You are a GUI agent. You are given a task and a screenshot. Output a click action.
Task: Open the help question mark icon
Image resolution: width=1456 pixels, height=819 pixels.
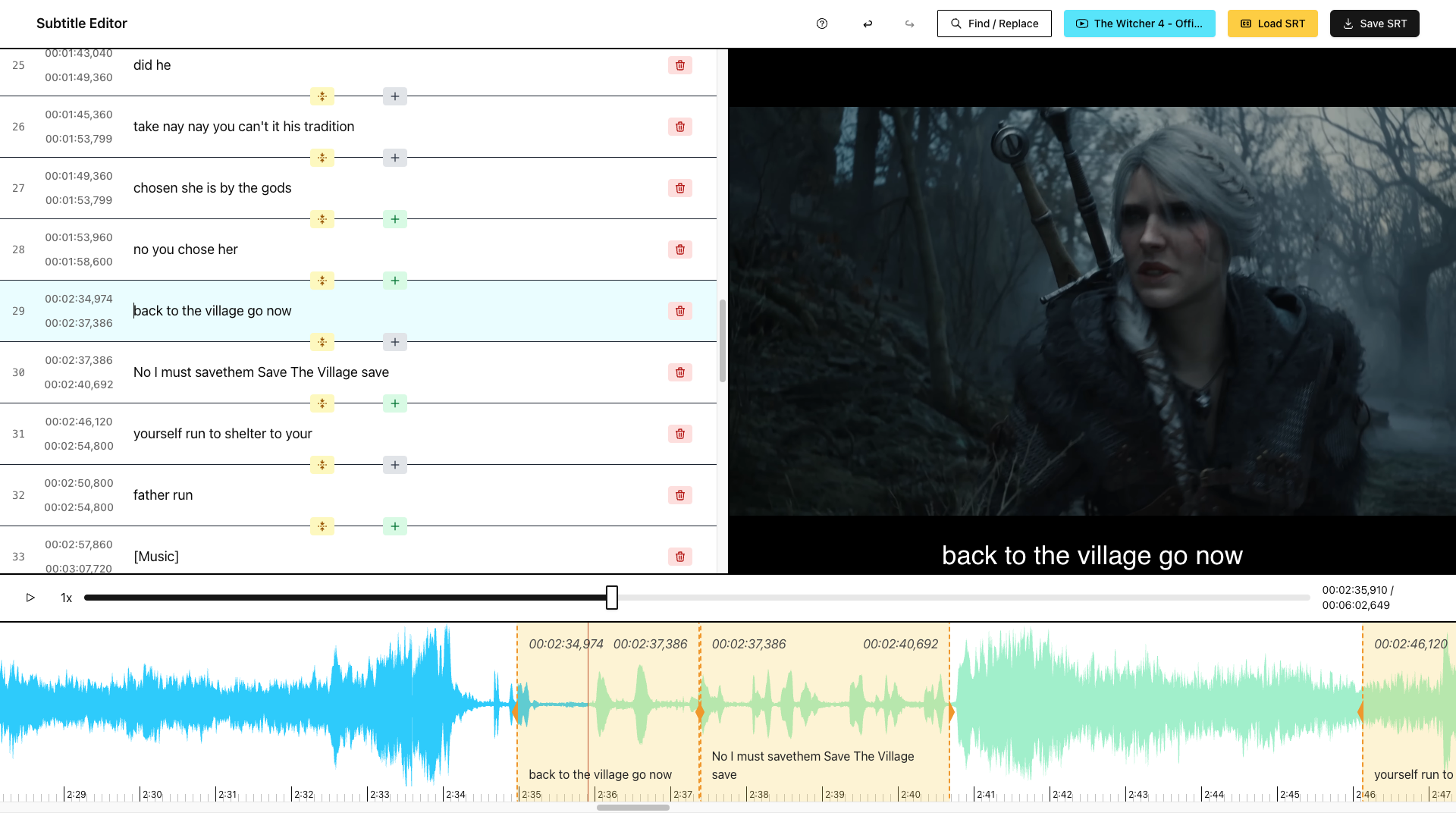pos(822,24)
